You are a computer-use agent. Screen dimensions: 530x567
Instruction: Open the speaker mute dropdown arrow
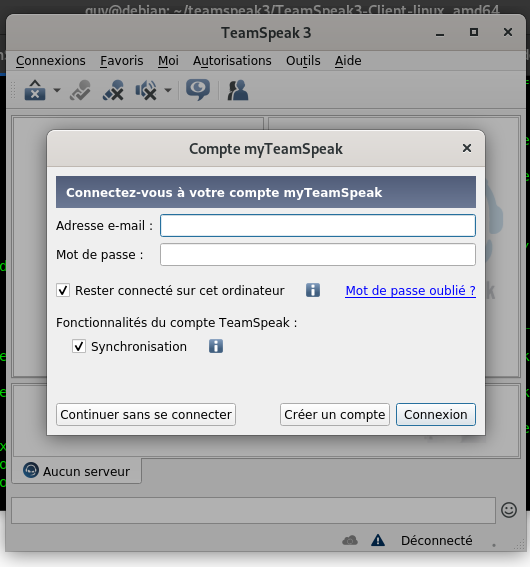[168, 90]
